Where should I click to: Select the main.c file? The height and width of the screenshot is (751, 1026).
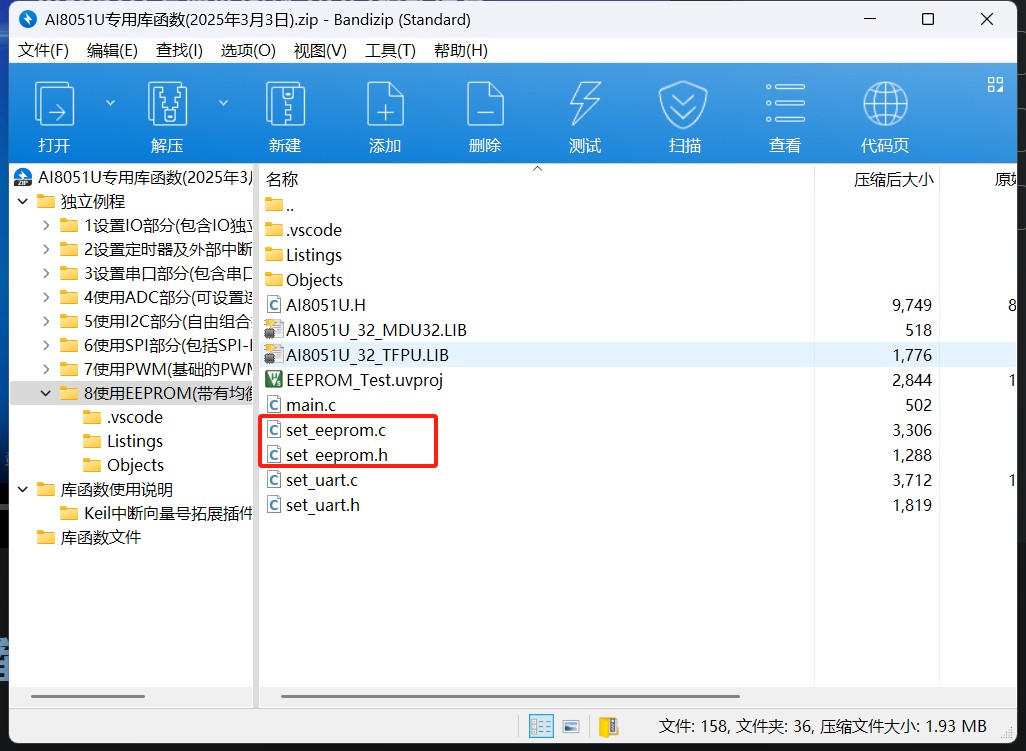(301, 405)
